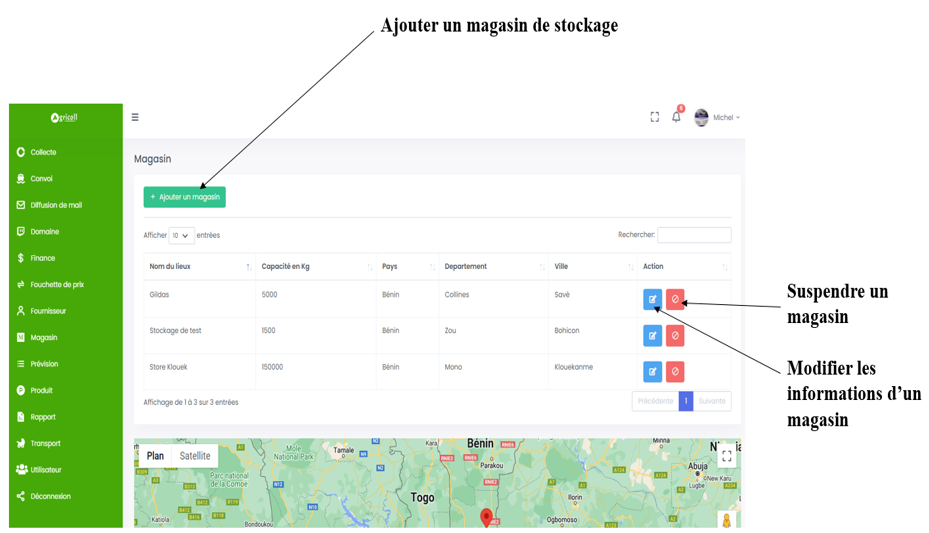Select the Plan map view
This screenshot has width=929, height=533.
155,456
